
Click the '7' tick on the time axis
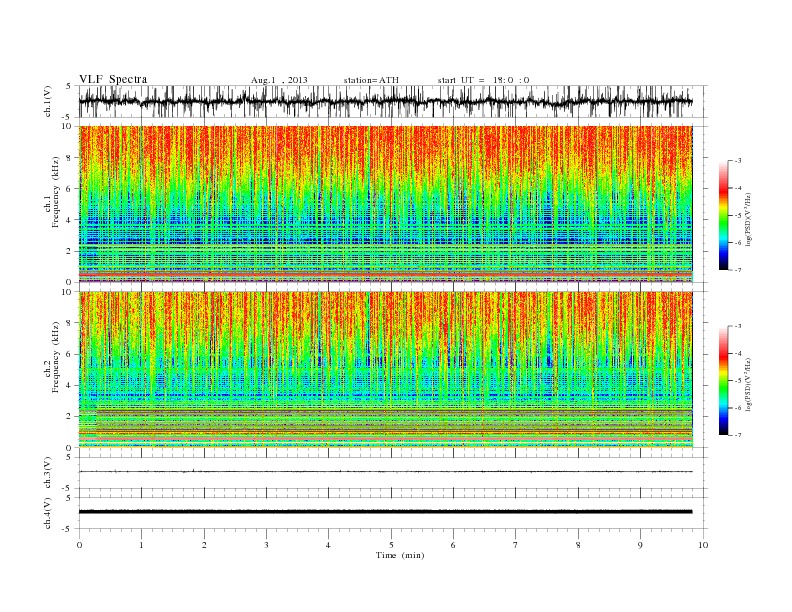point(516,545)
